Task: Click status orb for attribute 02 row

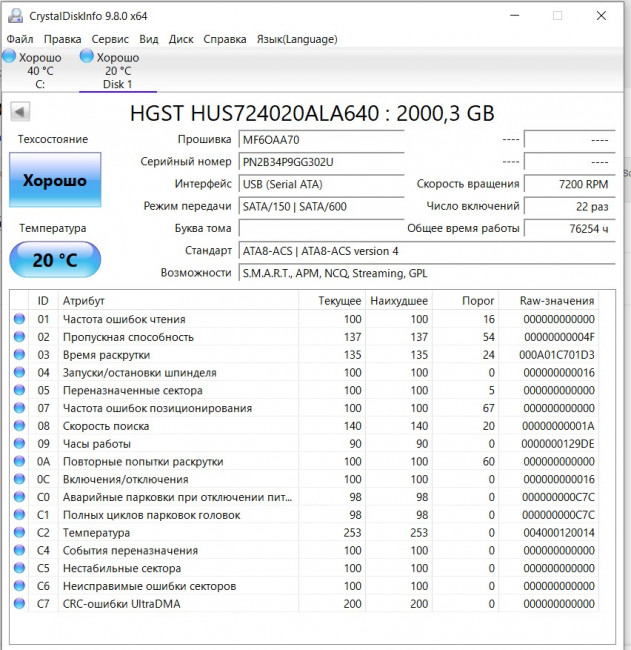Action: coord(19,337)
